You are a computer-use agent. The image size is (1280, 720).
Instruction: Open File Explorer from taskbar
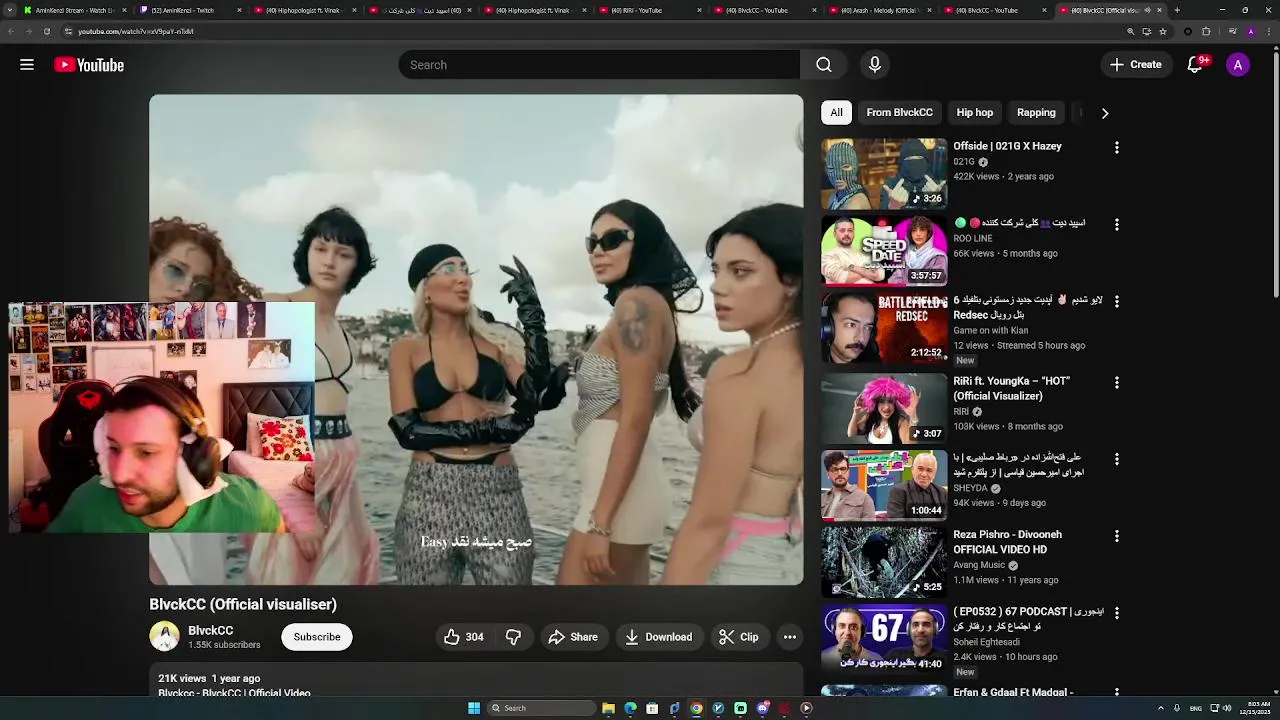(x=608, y=708)
